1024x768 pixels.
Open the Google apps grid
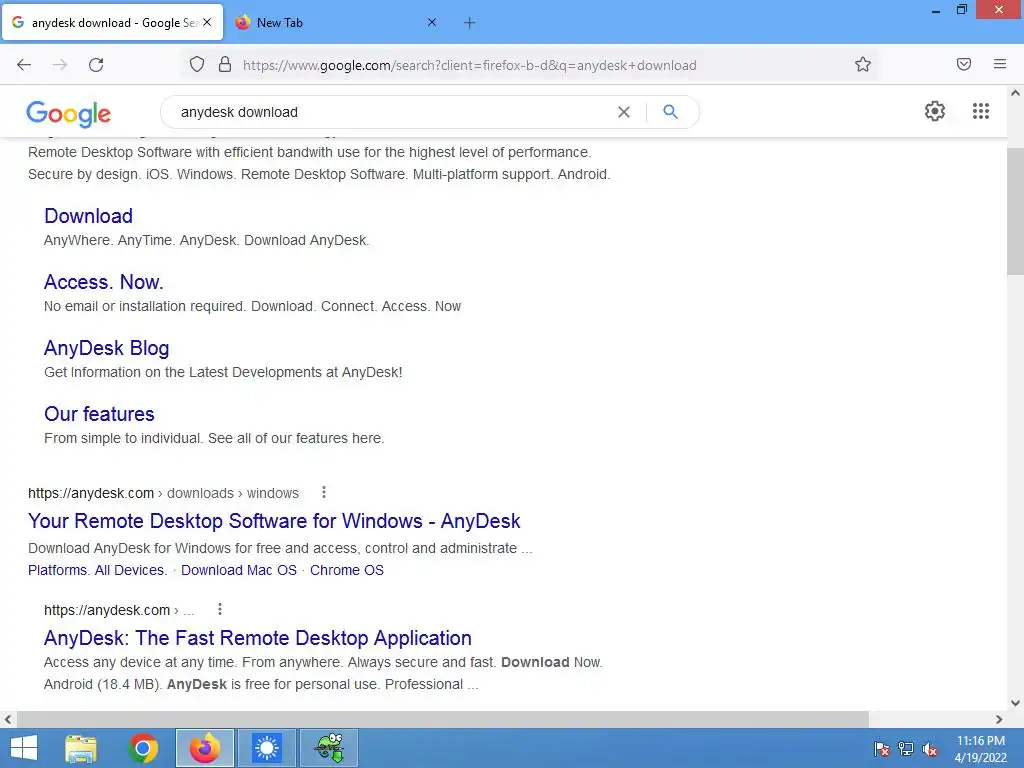tap(981, 111)
